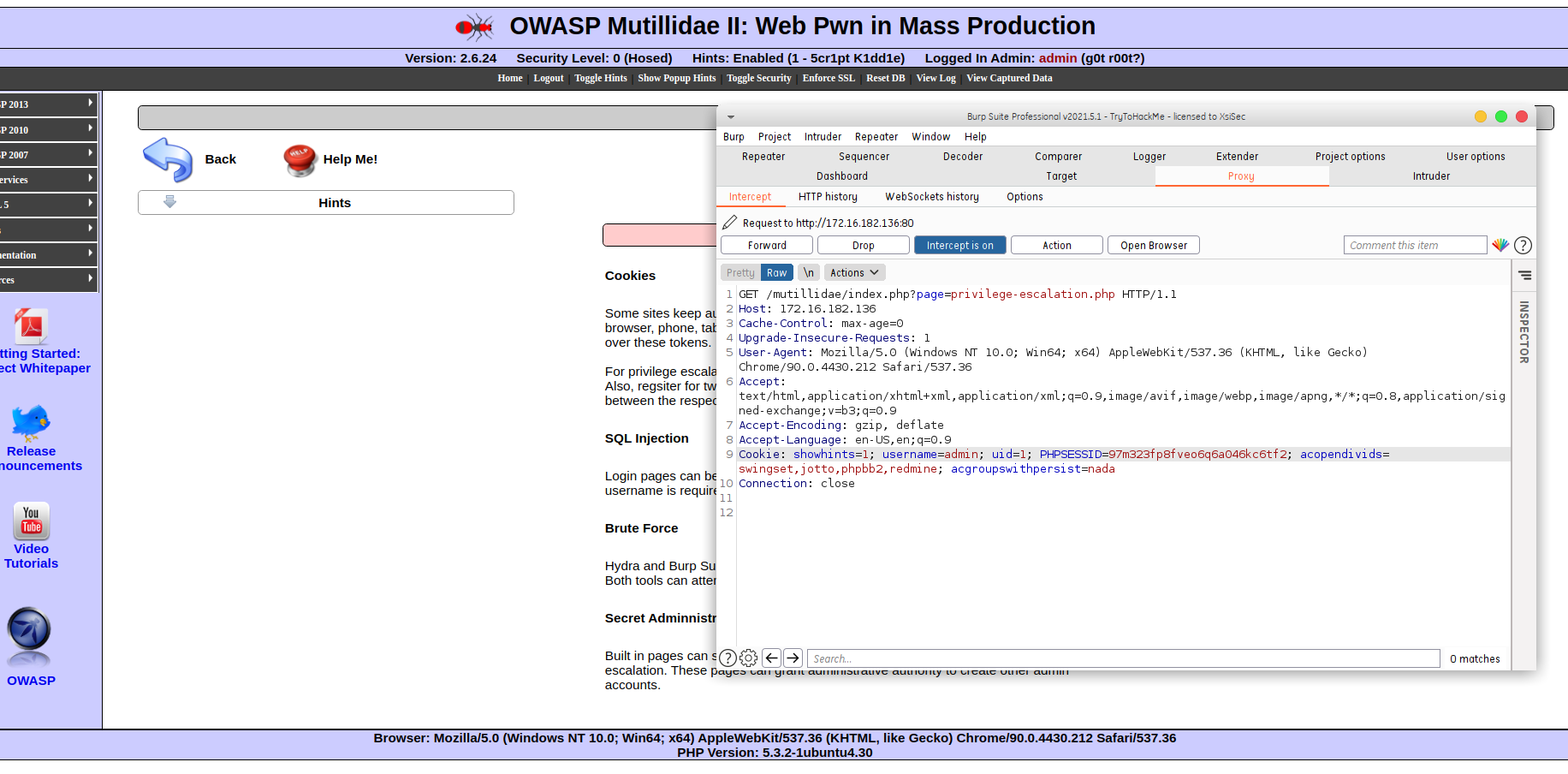Screen dimensions: 1568x774
Task: Click the red Help Me button icon
Action: (300, 160)
